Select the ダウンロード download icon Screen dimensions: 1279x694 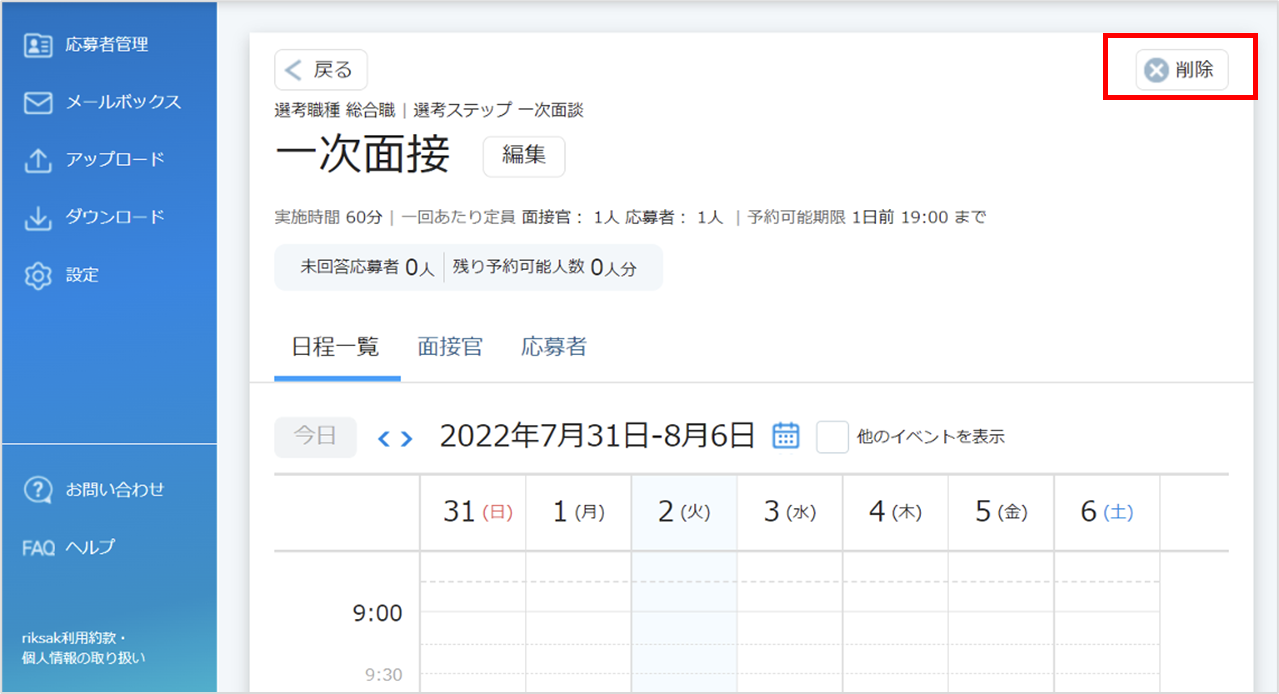[x=38, y=217]
